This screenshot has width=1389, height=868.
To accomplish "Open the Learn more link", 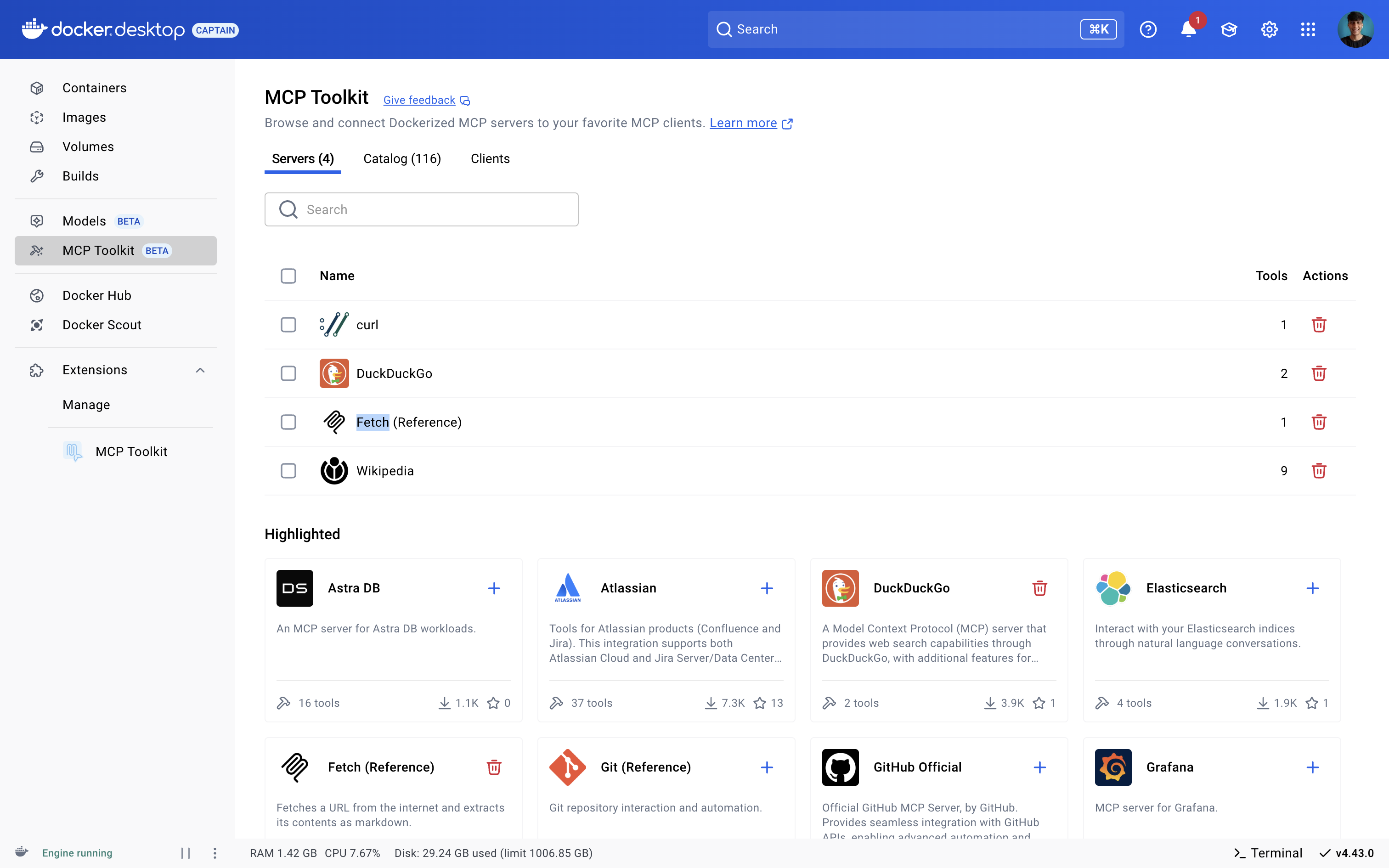I will tap(743, 124).
